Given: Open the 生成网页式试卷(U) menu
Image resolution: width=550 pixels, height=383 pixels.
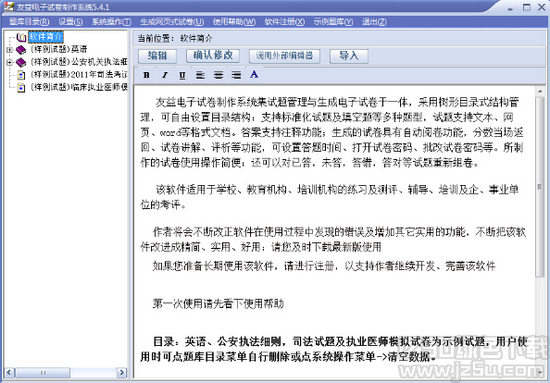Looking at the screenshot, I should [x=172, y=22].
